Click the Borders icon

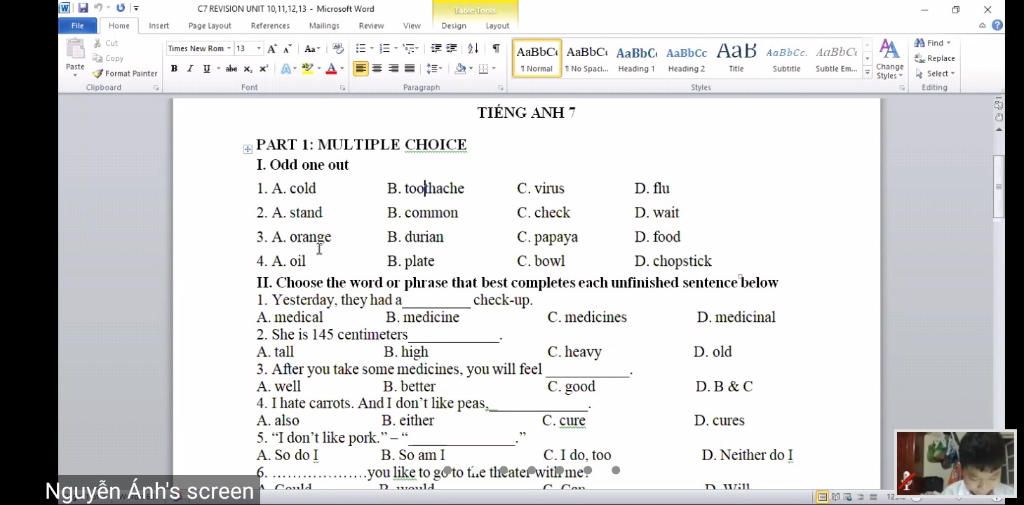click(x=483, y=69)
